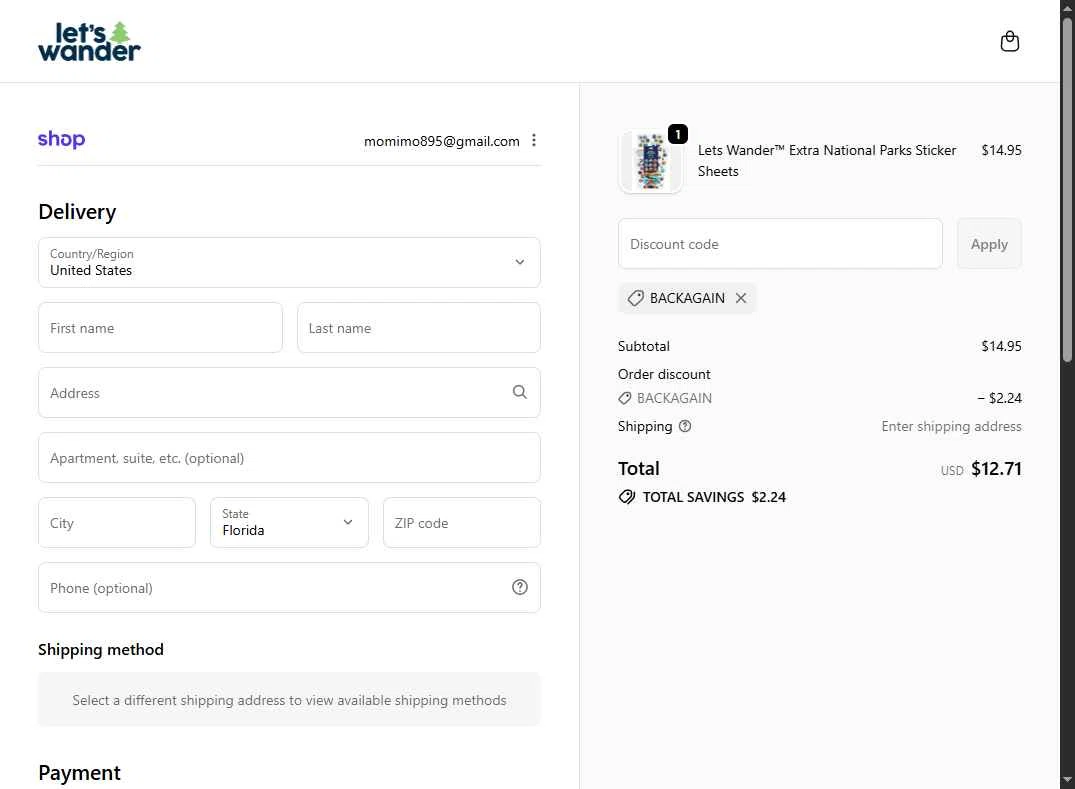Focus the City field
Viewport: 1075px width, 789px height.
pyautogui.click(x=117, y=522)
